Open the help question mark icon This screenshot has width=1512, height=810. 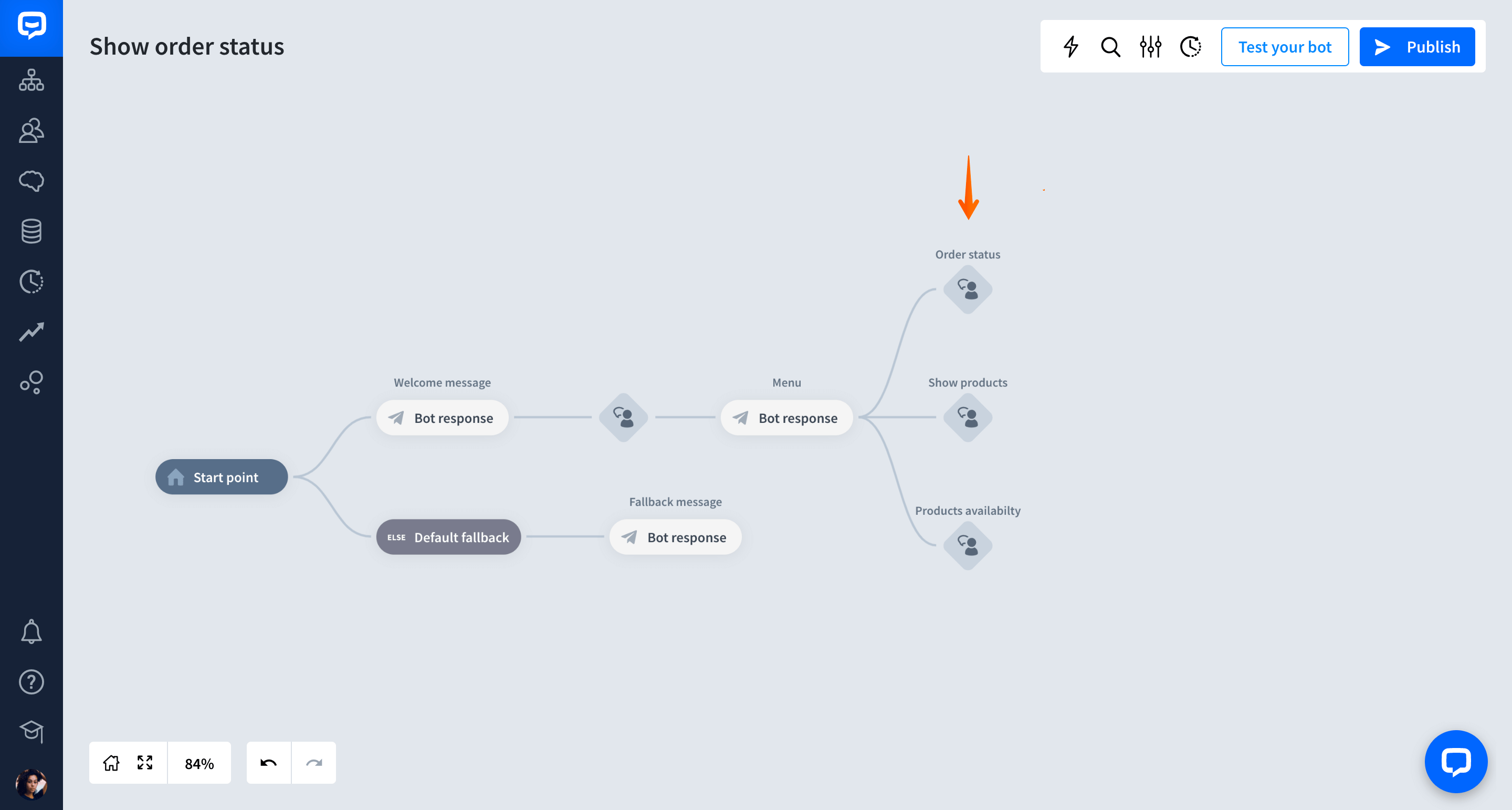(x=31, y=682)
